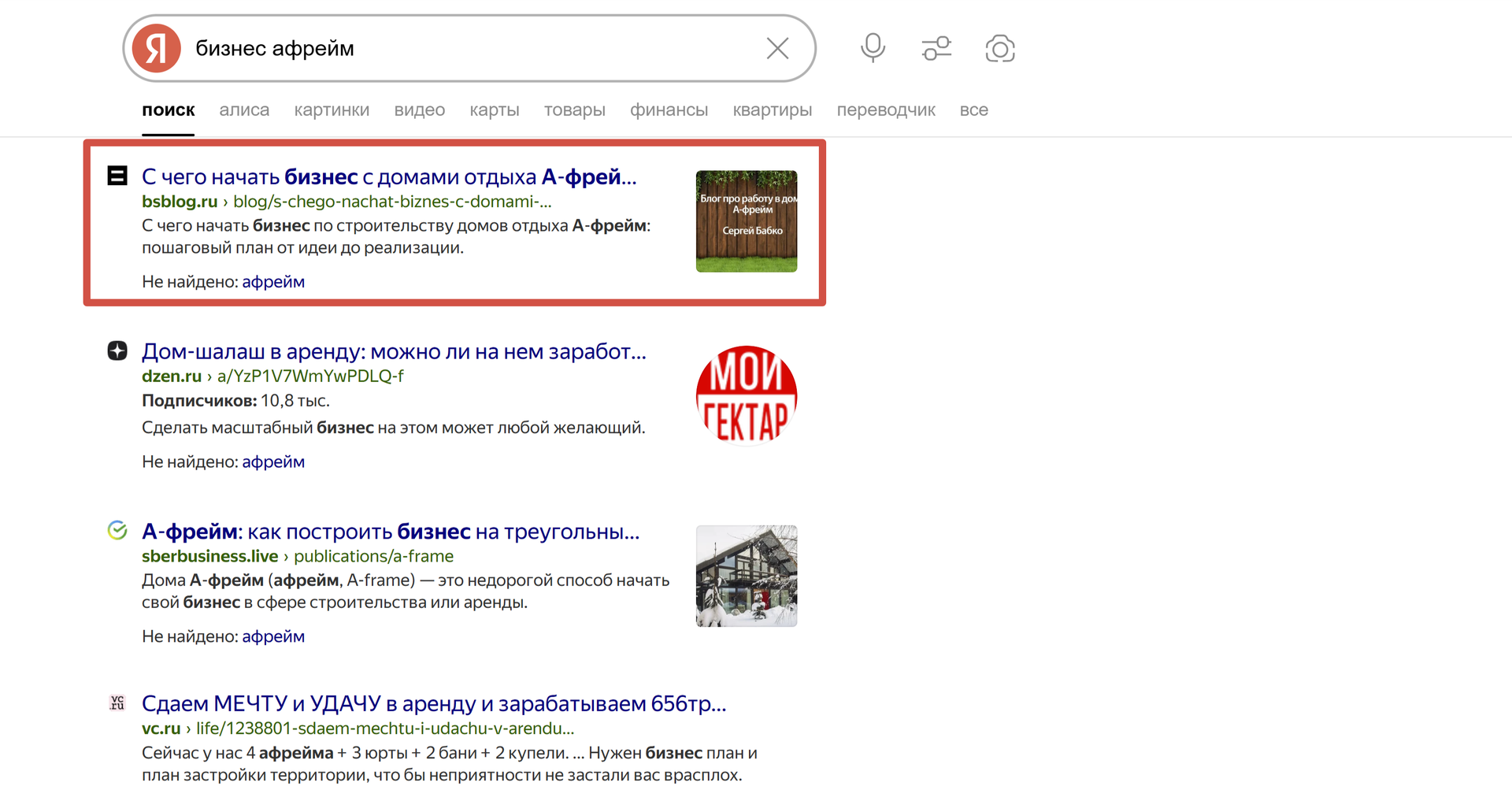Open the bsblog.ru fence thumbnail image
Viewport: 1512px width, 812px height.
pos(747,221)
